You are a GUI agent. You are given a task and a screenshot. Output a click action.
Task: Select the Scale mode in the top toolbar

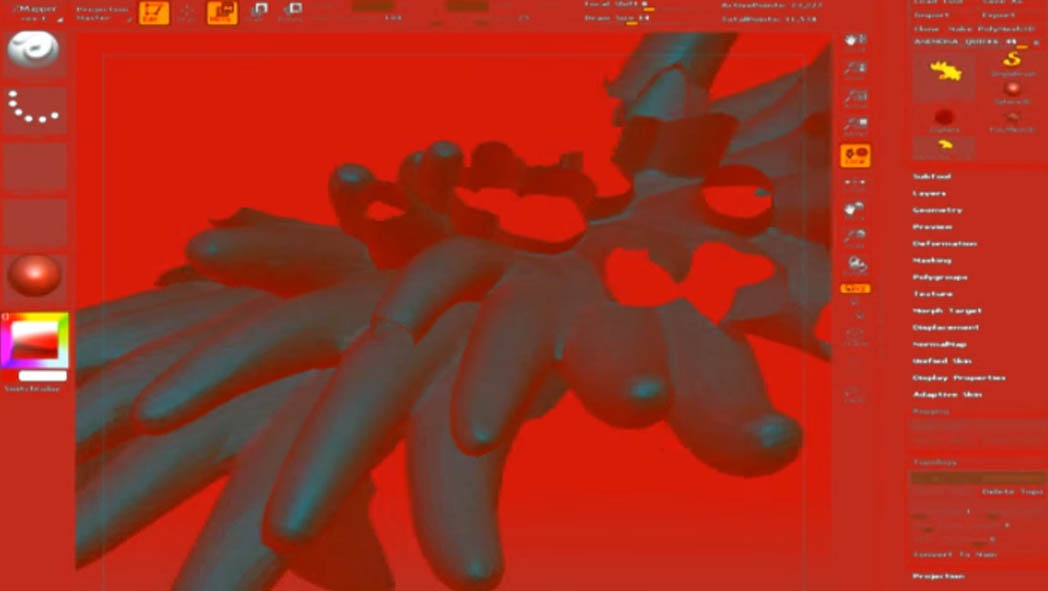tap(257, 13)
